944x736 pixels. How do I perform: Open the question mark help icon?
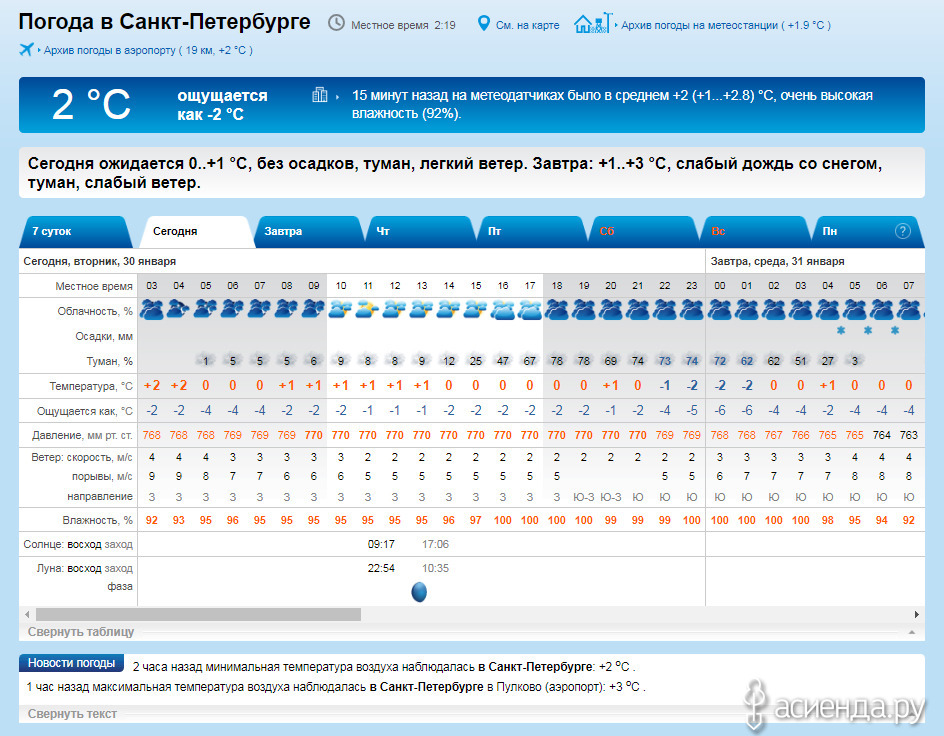pyautogui.click(x=902, y=231)
